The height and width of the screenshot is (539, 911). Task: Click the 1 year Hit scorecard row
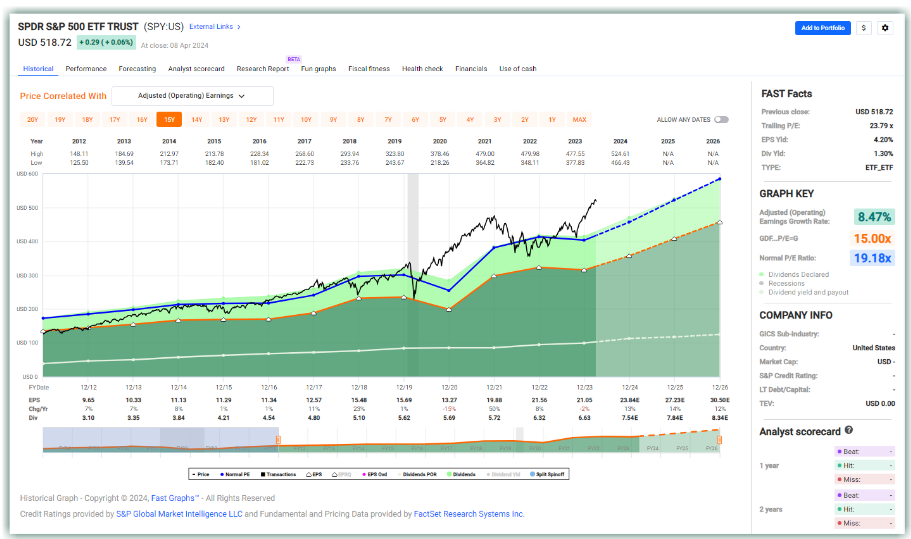865,465
